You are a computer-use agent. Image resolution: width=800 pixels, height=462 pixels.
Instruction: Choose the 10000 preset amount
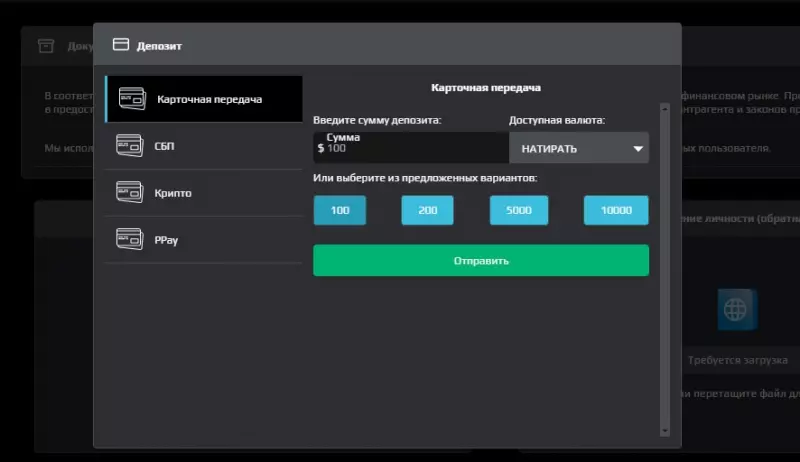[616, 210]
